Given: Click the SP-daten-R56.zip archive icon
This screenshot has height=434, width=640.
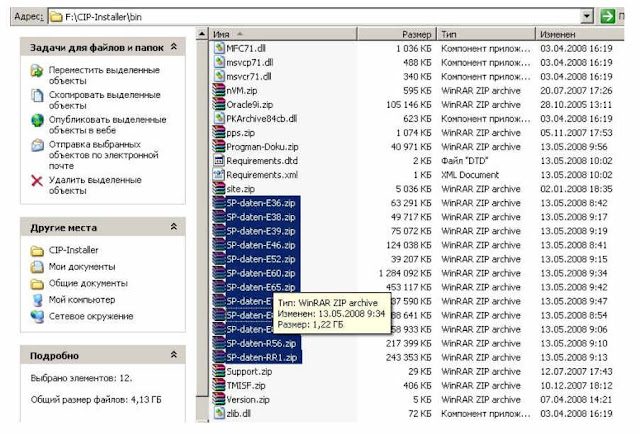Looking at the screenshot, I should point(219,343).
